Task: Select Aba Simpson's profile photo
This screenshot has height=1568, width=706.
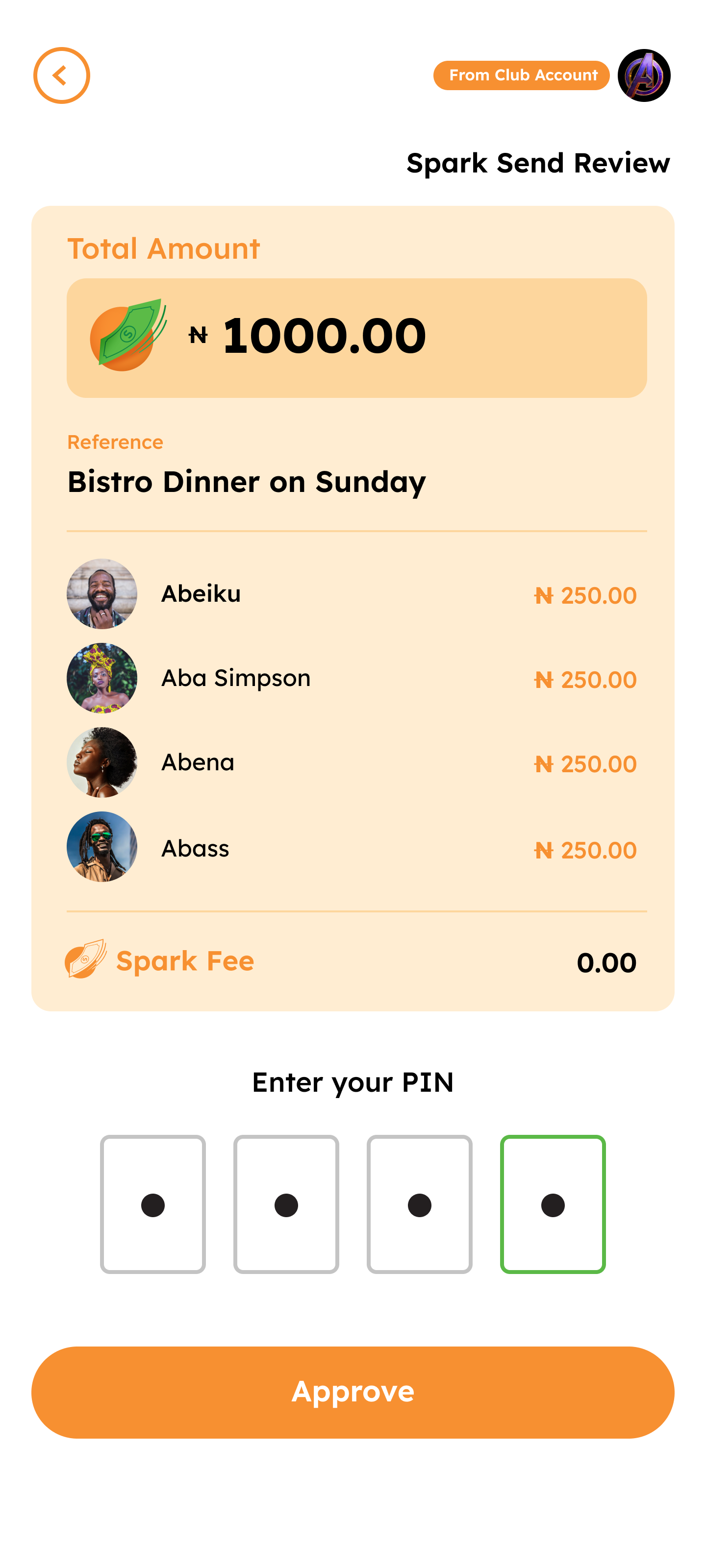Action: coord(101,678)
